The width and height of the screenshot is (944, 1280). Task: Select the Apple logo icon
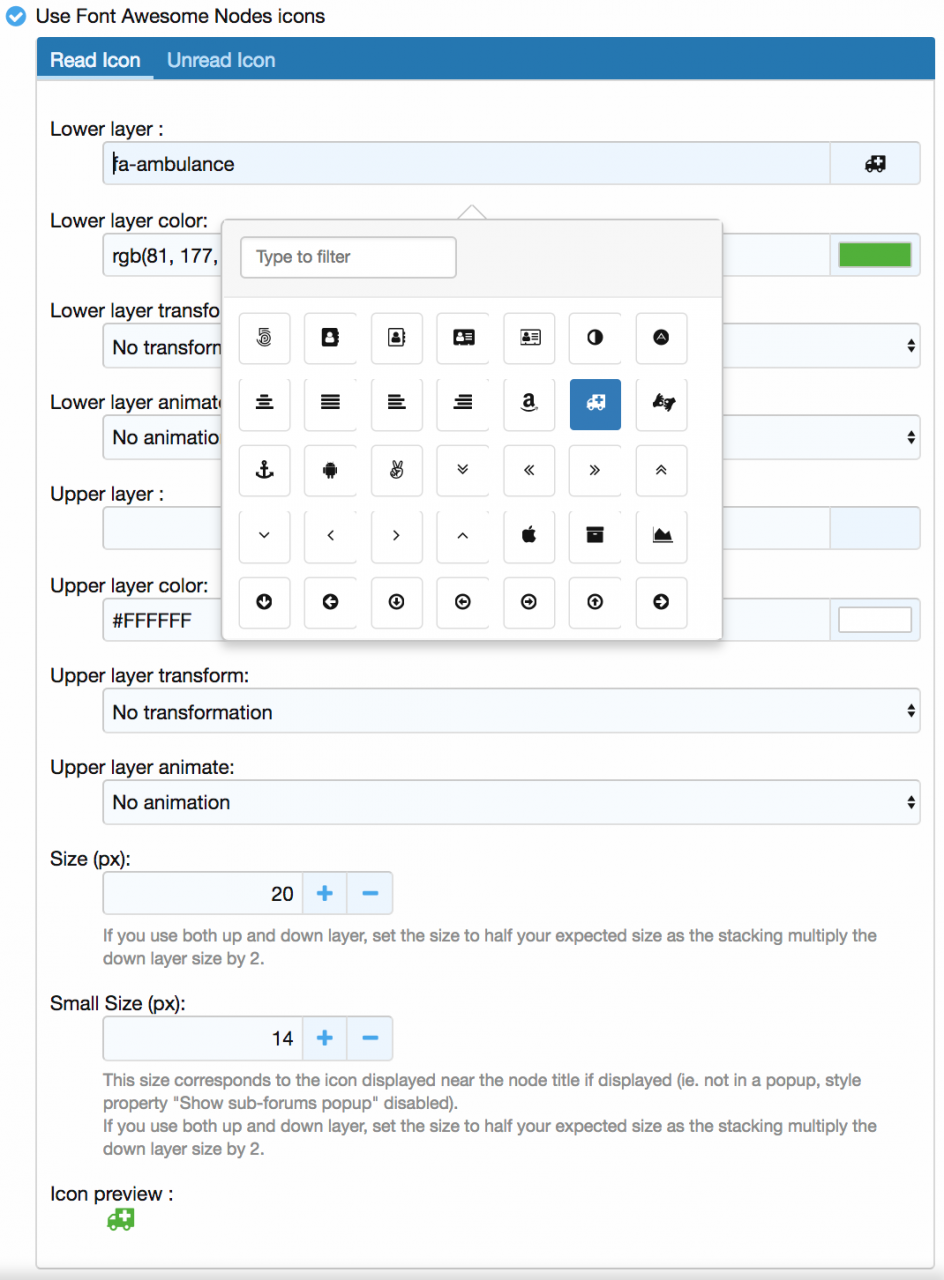529,536
